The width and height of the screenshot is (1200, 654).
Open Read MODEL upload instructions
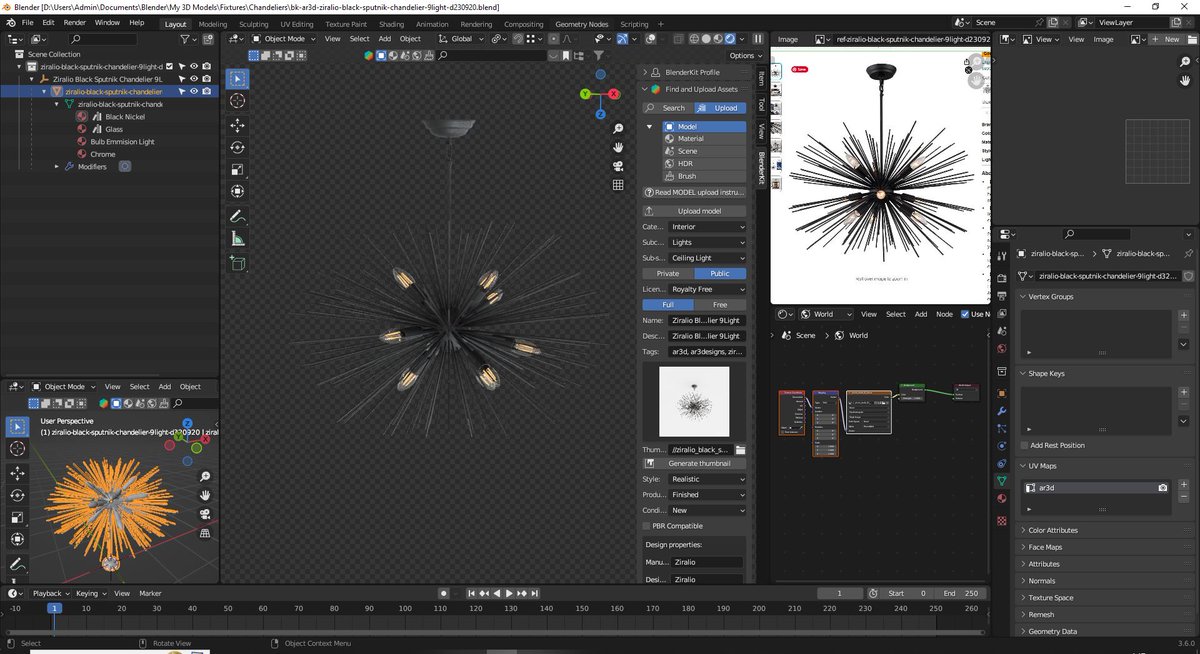click(695, 192)
